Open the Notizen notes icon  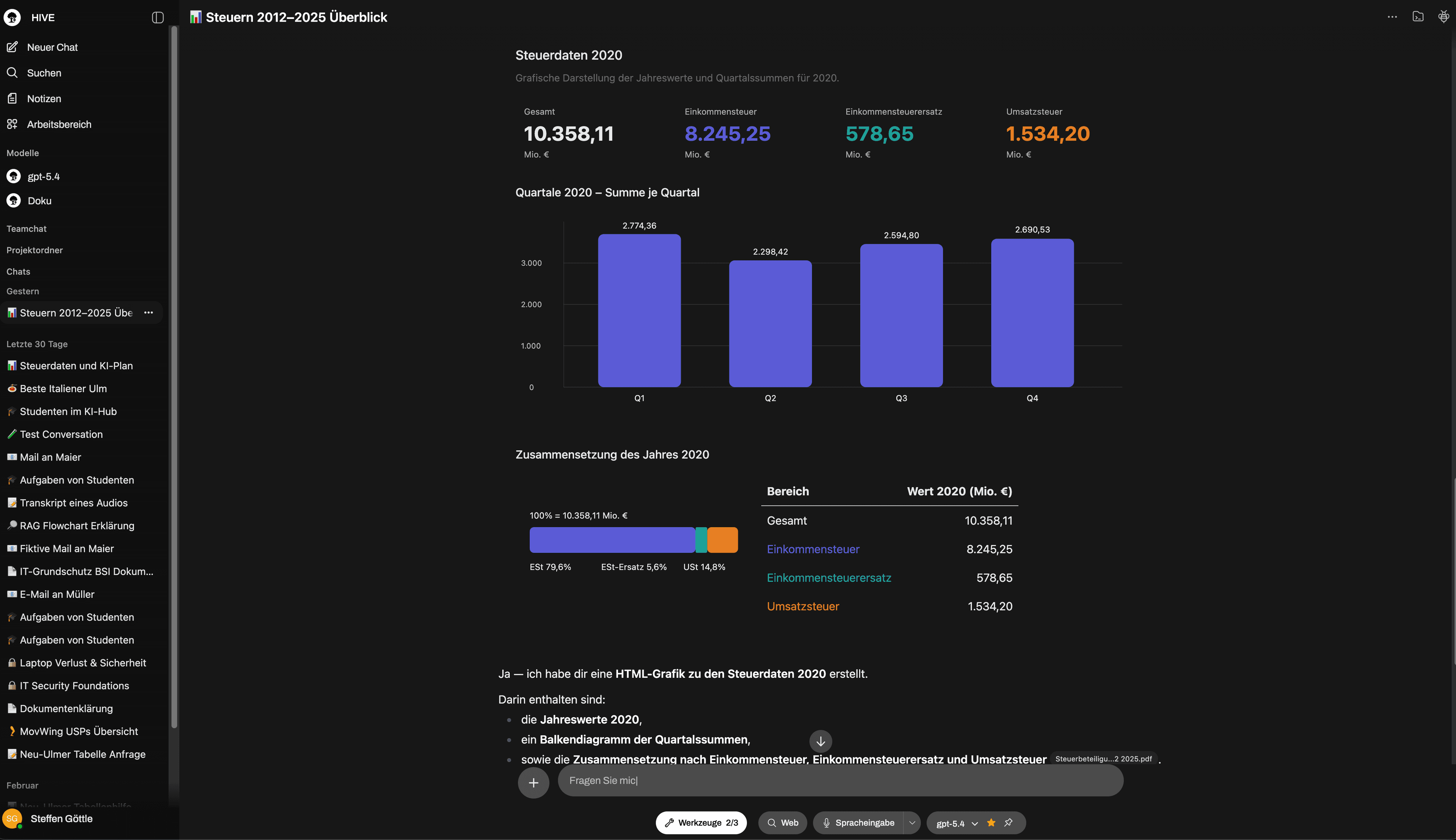(x=12, y=98)
